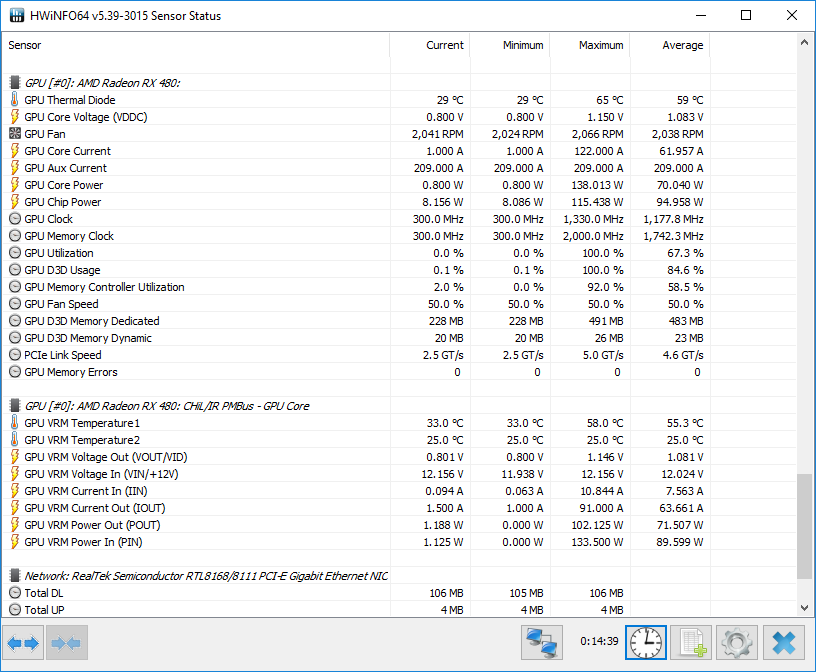Select the GPU Memory Errors row label
816x672 pixels.
(71, 372)
